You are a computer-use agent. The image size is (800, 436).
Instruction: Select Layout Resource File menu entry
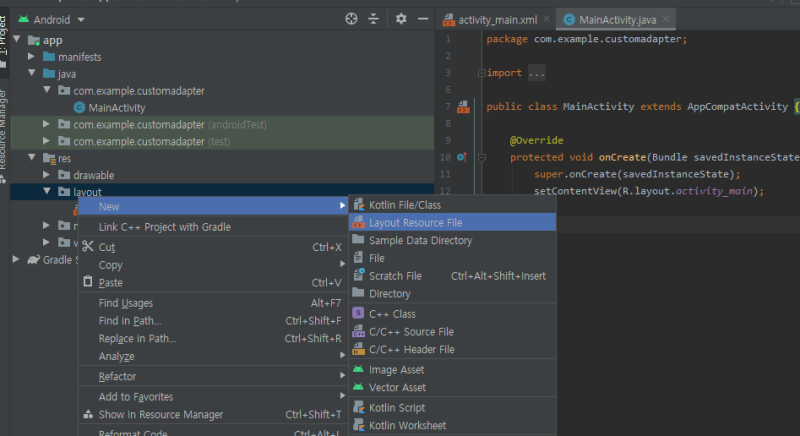[415, 223]
